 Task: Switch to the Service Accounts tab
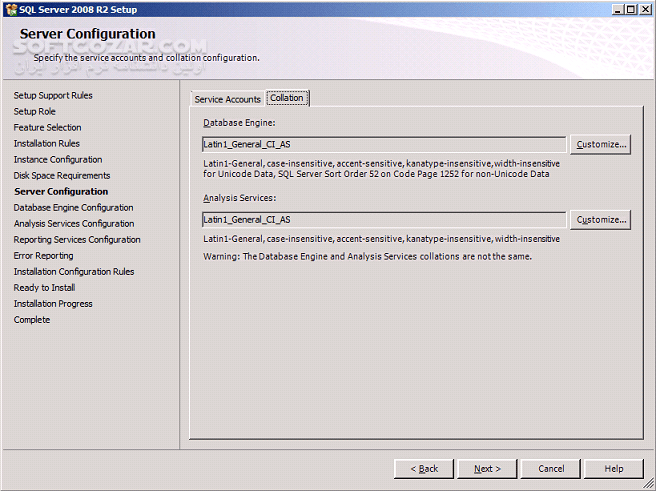pos(227,99)
